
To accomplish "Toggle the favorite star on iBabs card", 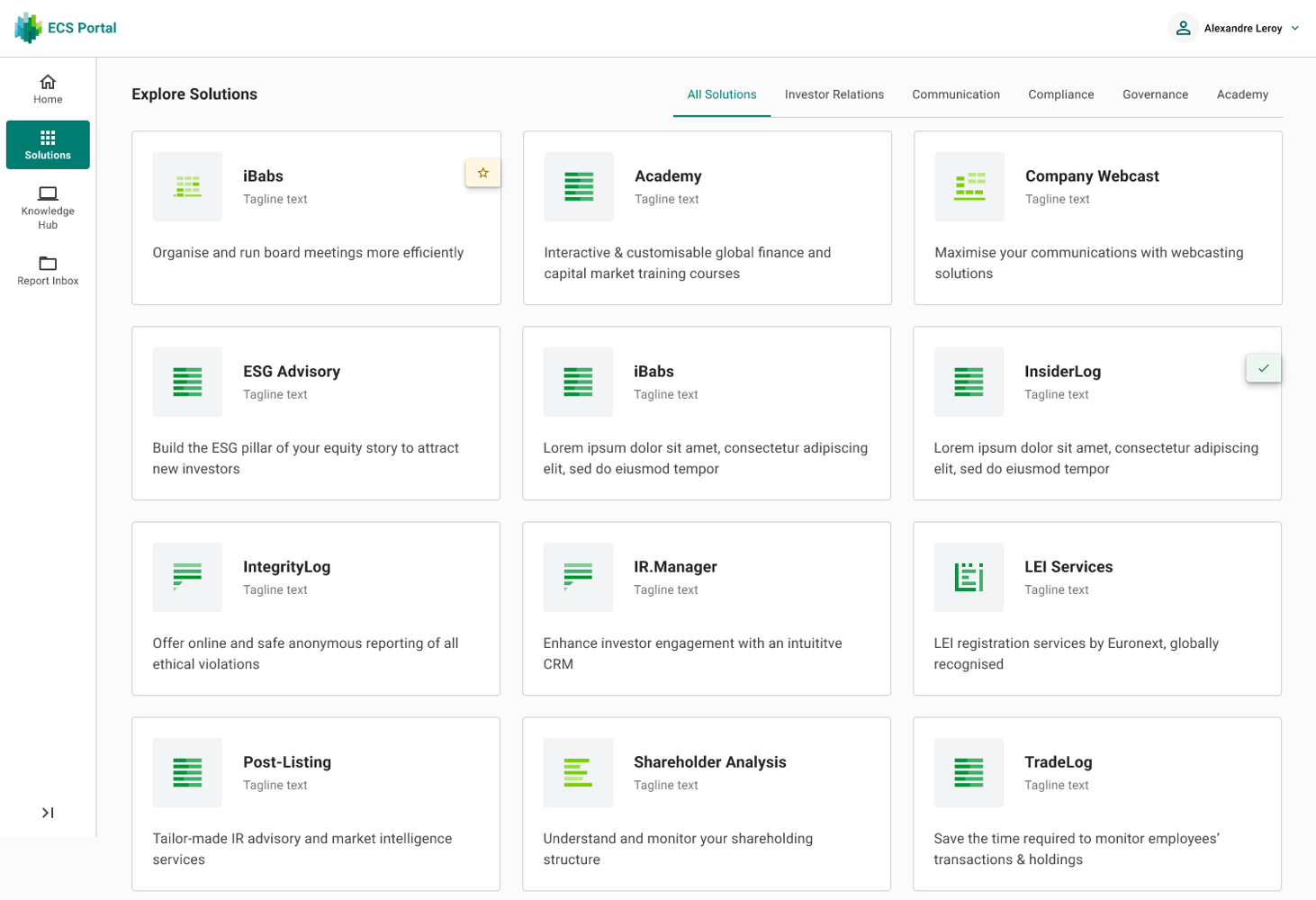I will tap(483, 173).
